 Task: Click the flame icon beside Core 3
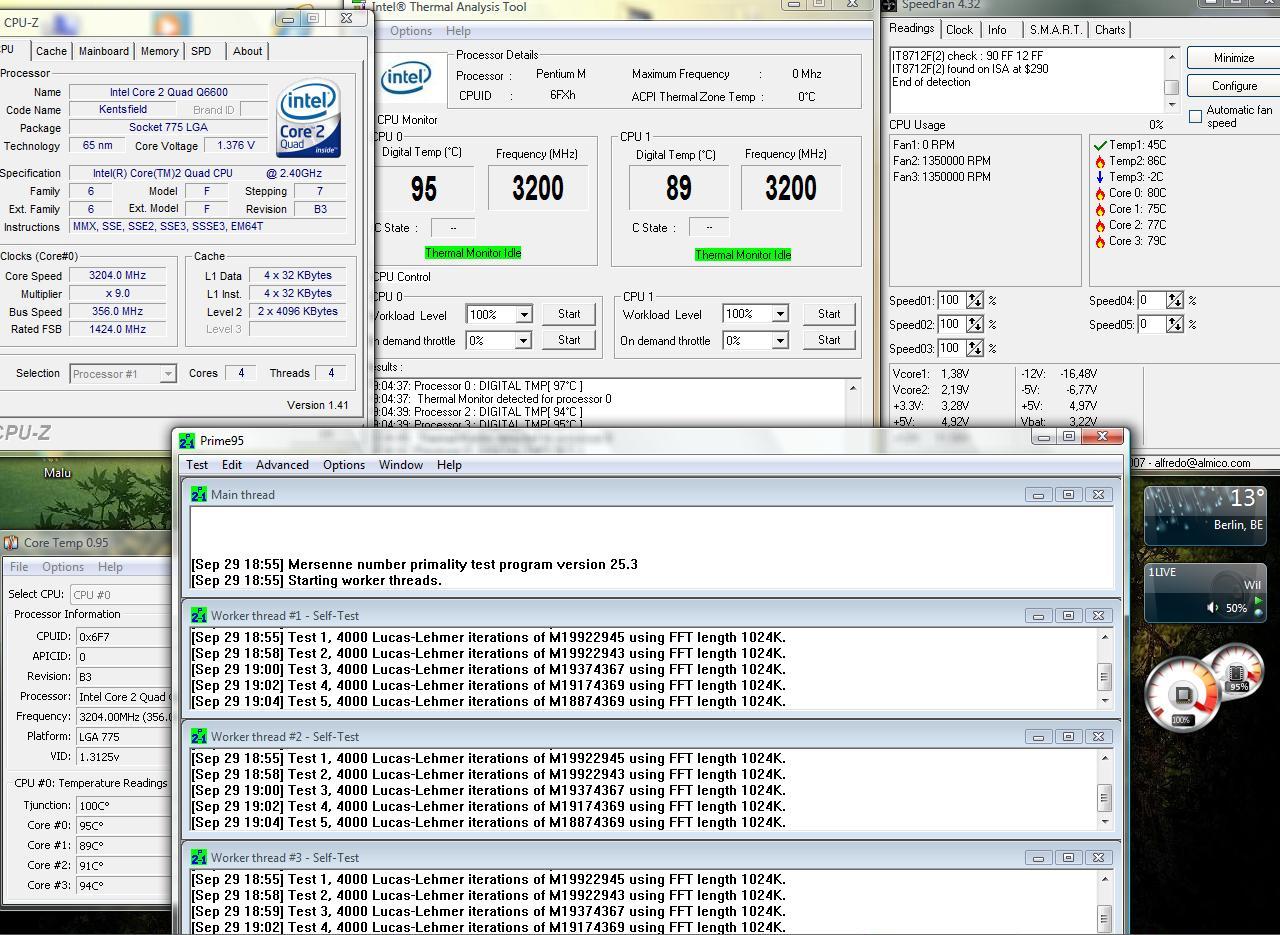1100,241
